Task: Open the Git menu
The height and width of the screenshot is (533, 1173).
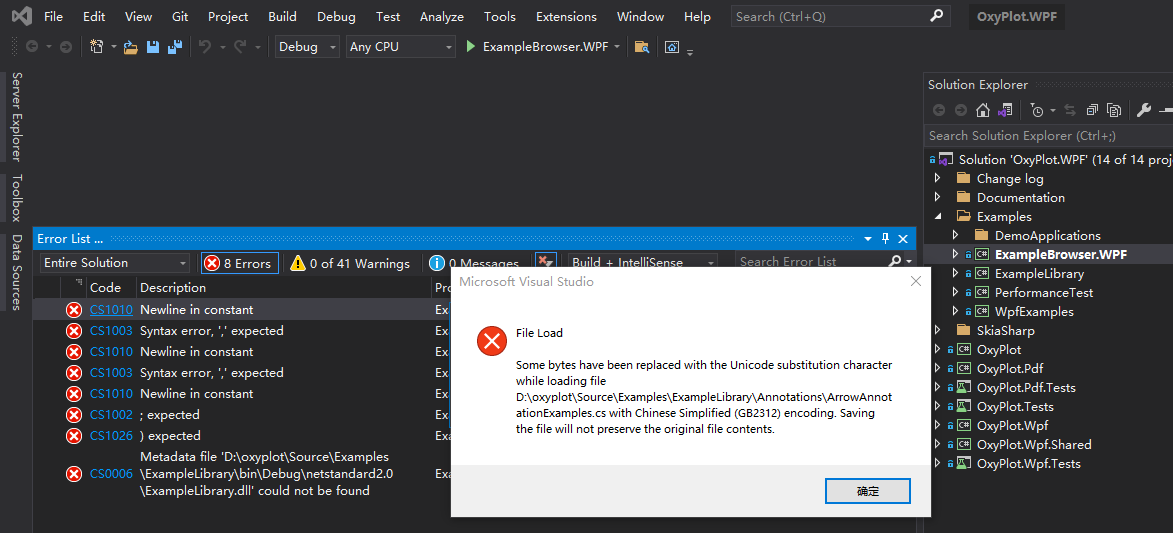Action: tap(180, 16)
